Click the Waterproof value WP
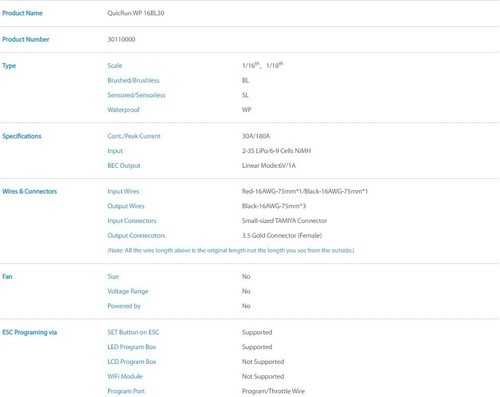 coord(247,110)
